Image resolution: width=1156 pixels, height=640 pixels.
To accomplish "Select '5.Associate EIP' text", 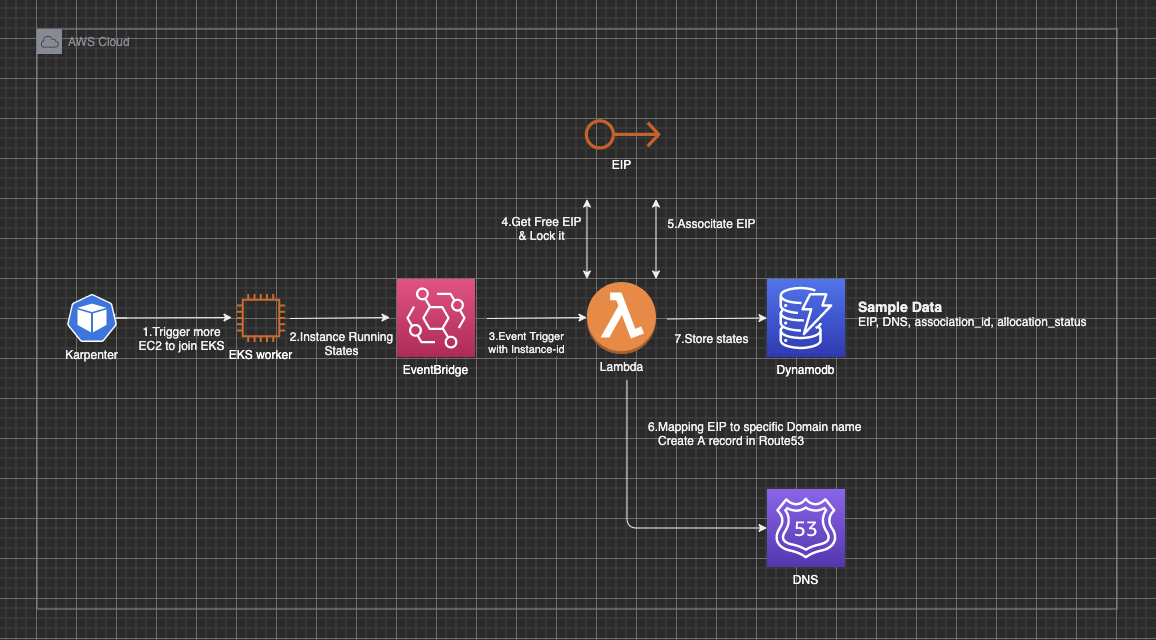I will pyautogui.click(x=711, y=224).
